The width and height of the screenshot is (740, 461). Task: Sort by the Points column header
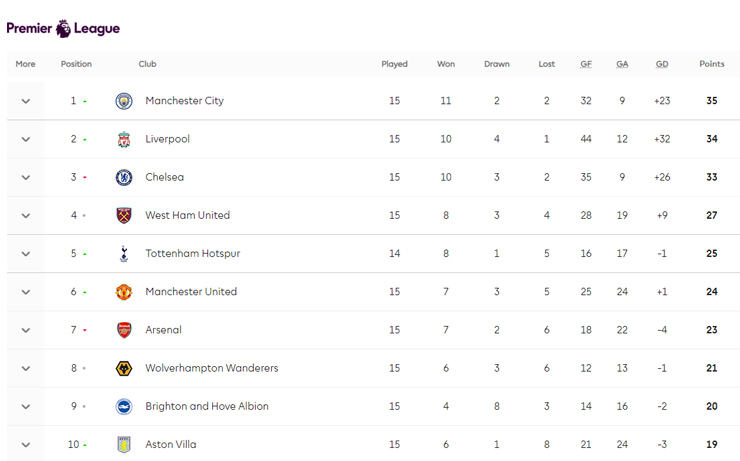pos(711,64)
